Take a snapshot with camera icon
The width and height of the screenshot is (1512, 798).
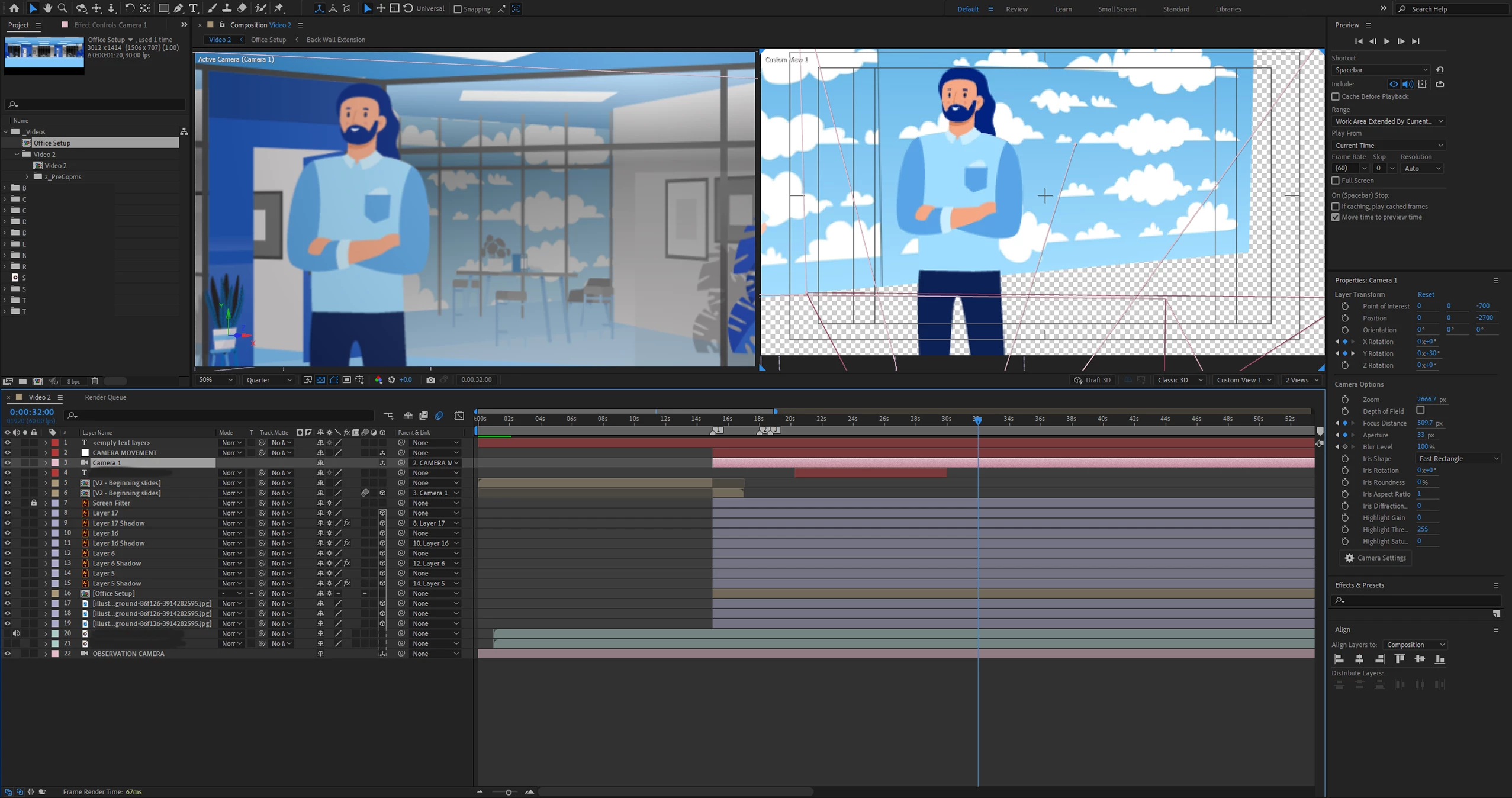click(430, 380)
